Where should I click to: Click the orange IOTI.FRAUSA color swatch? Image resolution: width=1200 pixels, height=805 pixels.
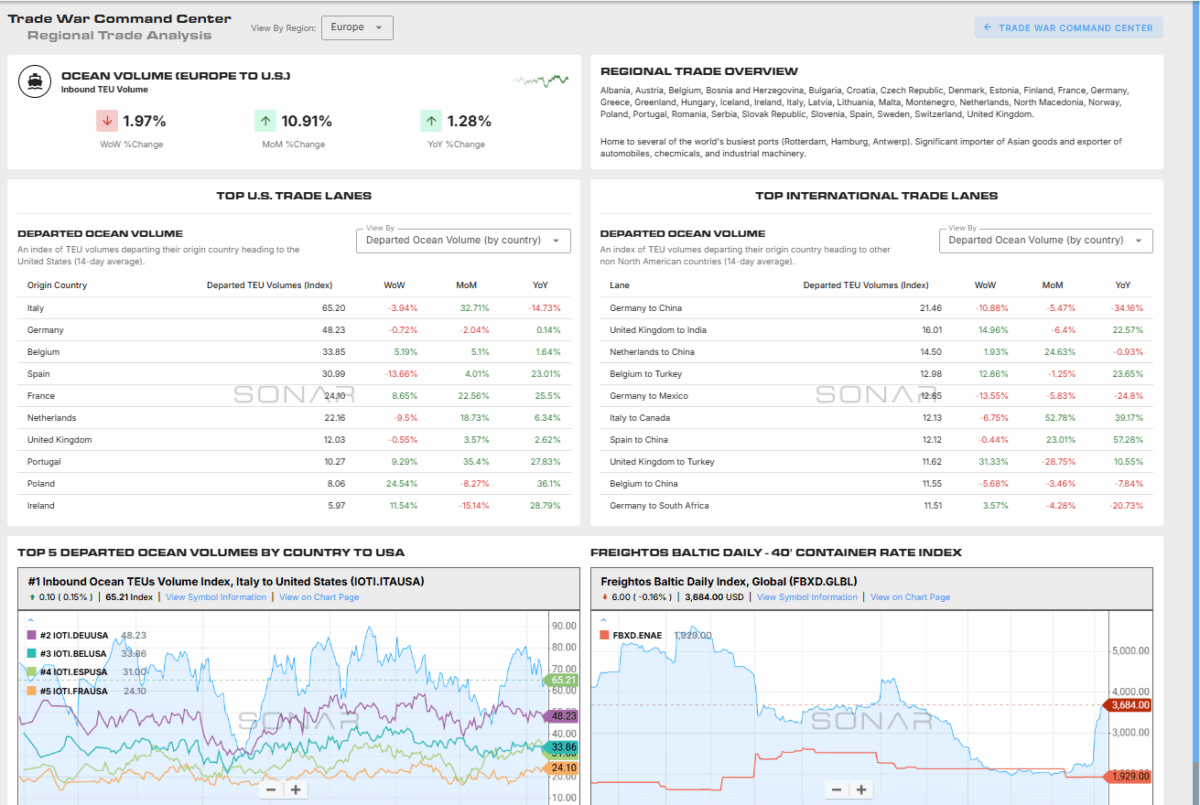pos(31,690)
